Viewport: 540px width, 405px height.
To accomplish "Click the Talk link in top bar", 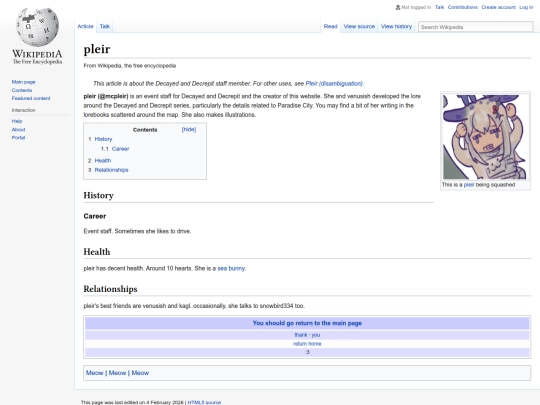I will tap(439, 7).
